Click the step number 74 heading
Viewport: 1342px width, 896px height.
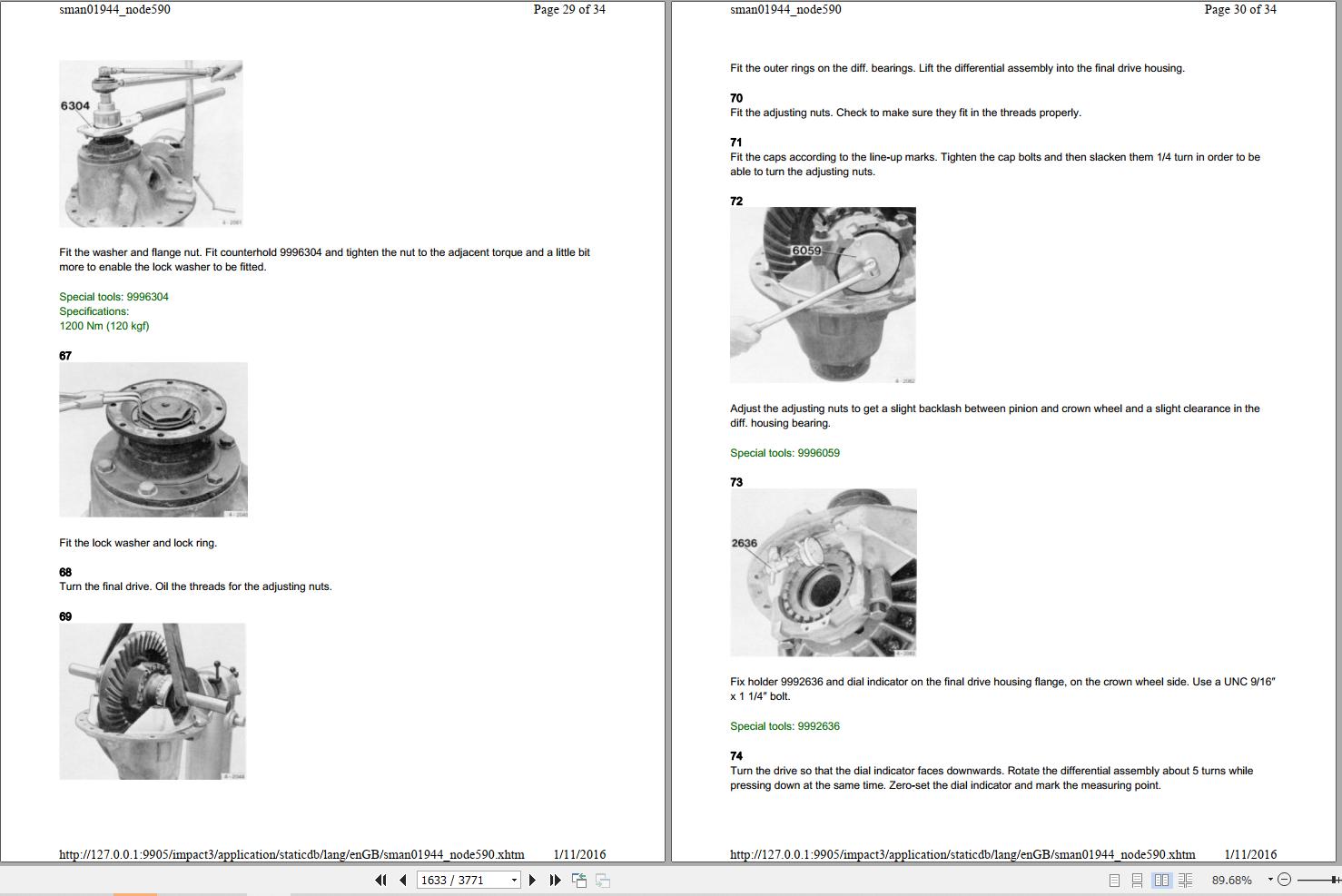click(736, 755)
